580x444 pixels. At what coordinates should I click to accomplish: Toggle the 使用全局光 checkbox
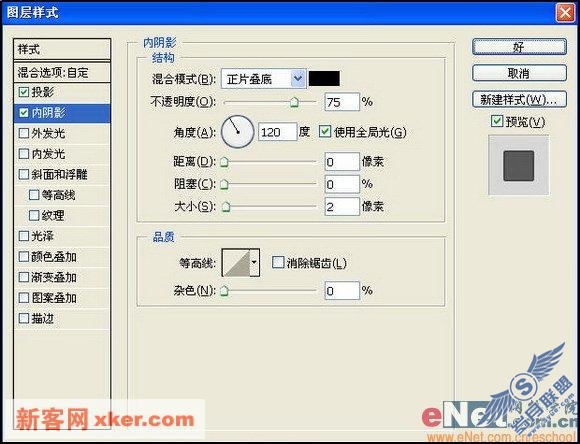point(324,132)
